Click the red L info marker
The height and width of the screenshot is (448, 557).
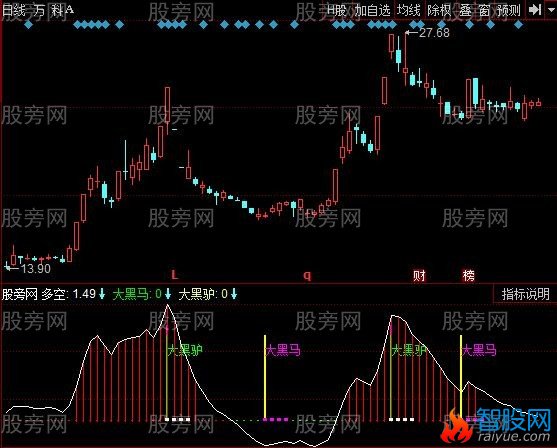pos(174,275)
